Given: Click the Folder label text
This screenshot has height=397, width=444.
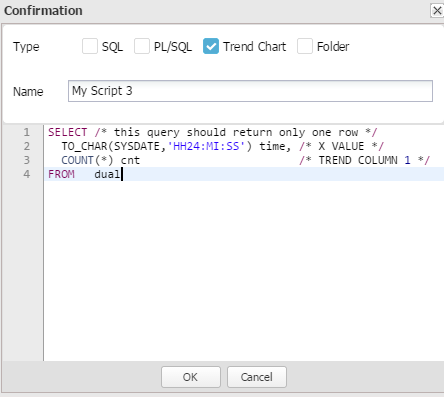Looking at the screenshot, I should tap(333, 47).
